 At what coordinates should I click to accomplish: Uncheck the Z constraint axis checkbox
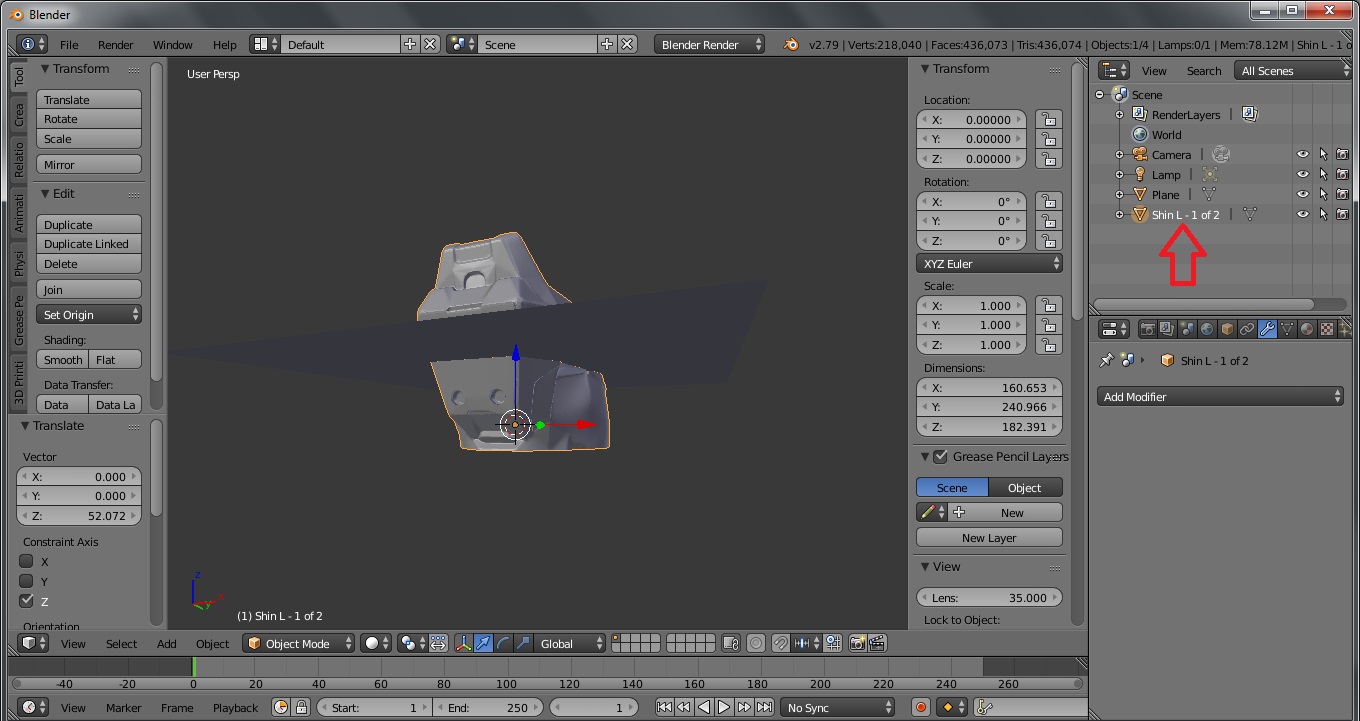[x=27, y=601]
